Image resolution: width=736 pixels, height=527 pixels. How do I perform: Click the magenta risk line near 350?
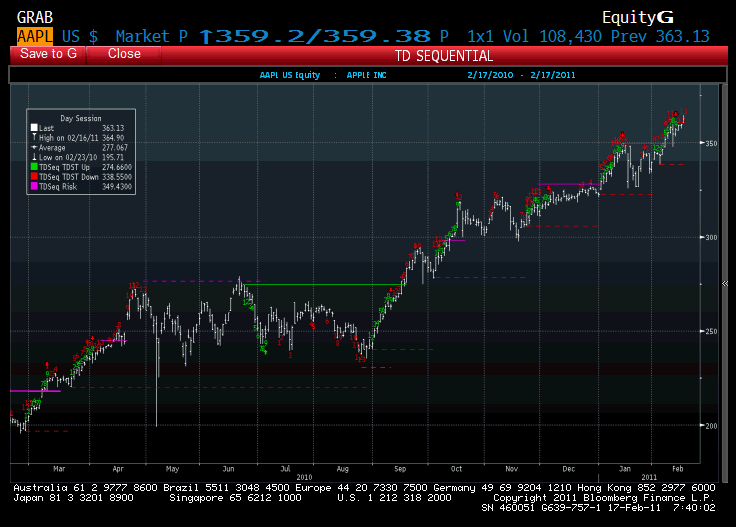tap(648, 143)
